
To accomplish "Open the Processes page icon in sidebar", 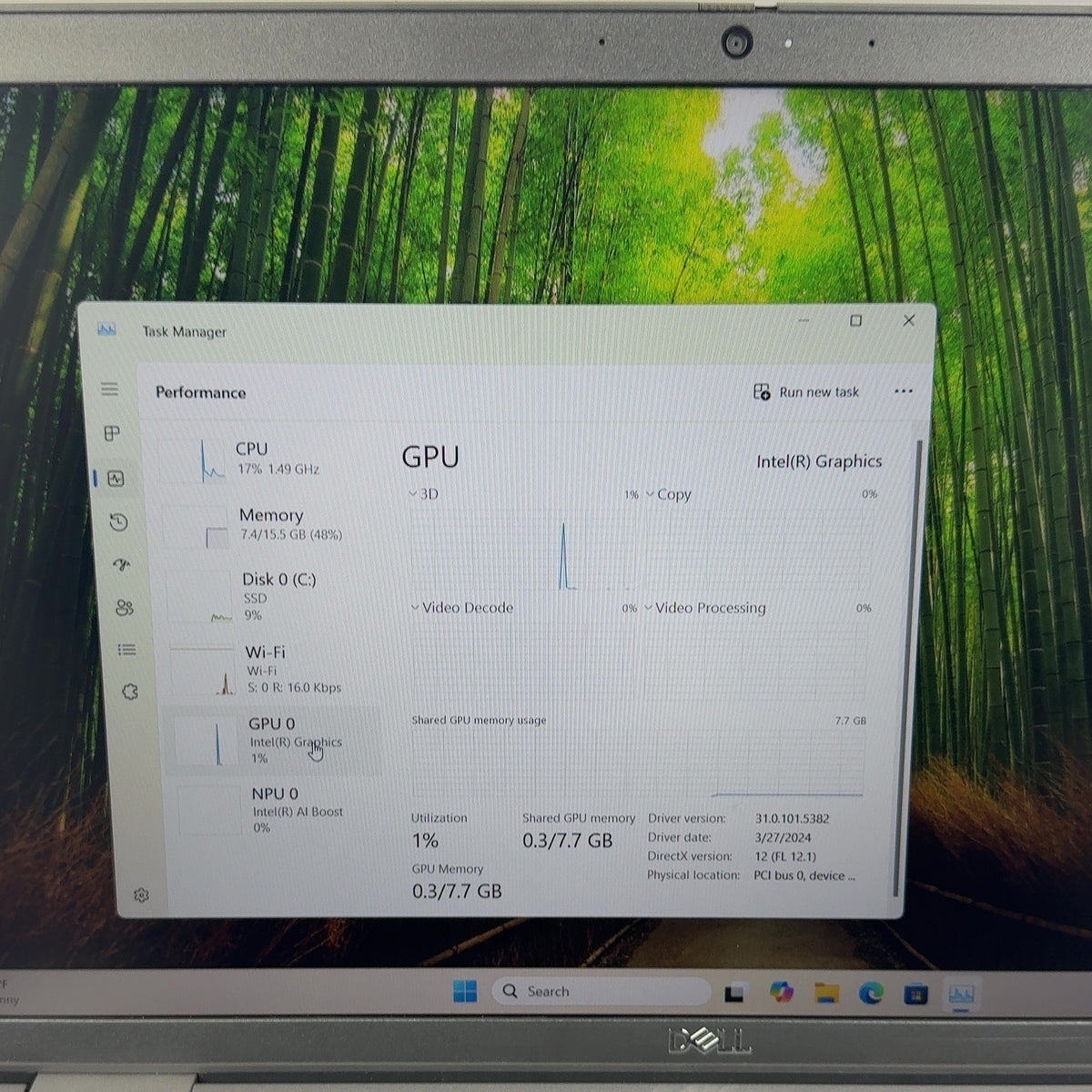I will pos(112,433).
